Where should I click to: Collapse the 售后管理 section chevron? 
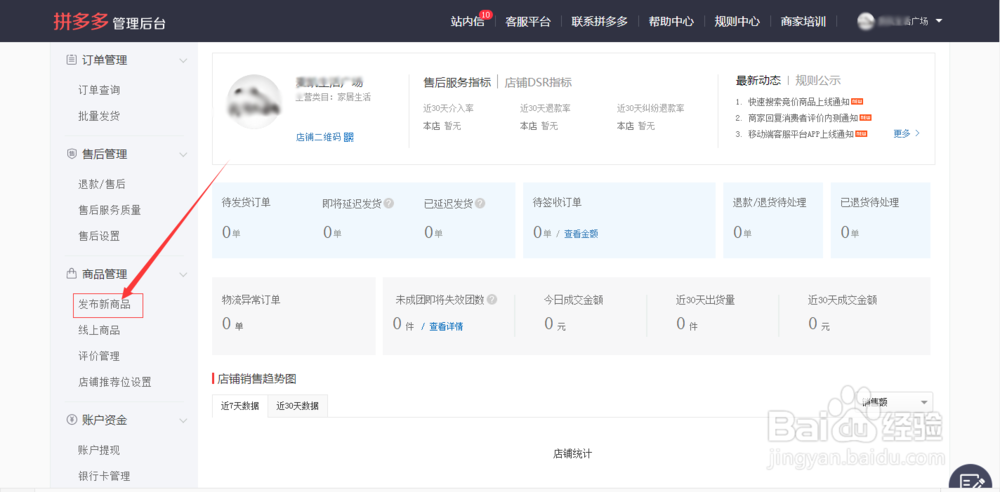[183, 154]
